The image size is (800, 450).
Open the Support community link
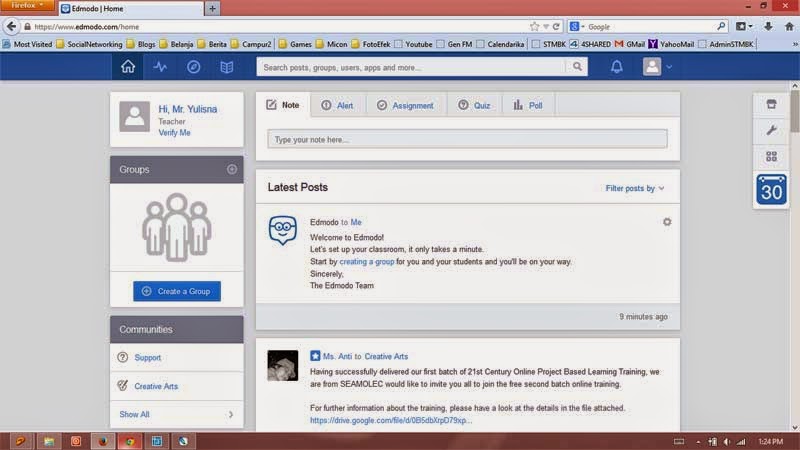pyautogui.click(x=147, y=358)
